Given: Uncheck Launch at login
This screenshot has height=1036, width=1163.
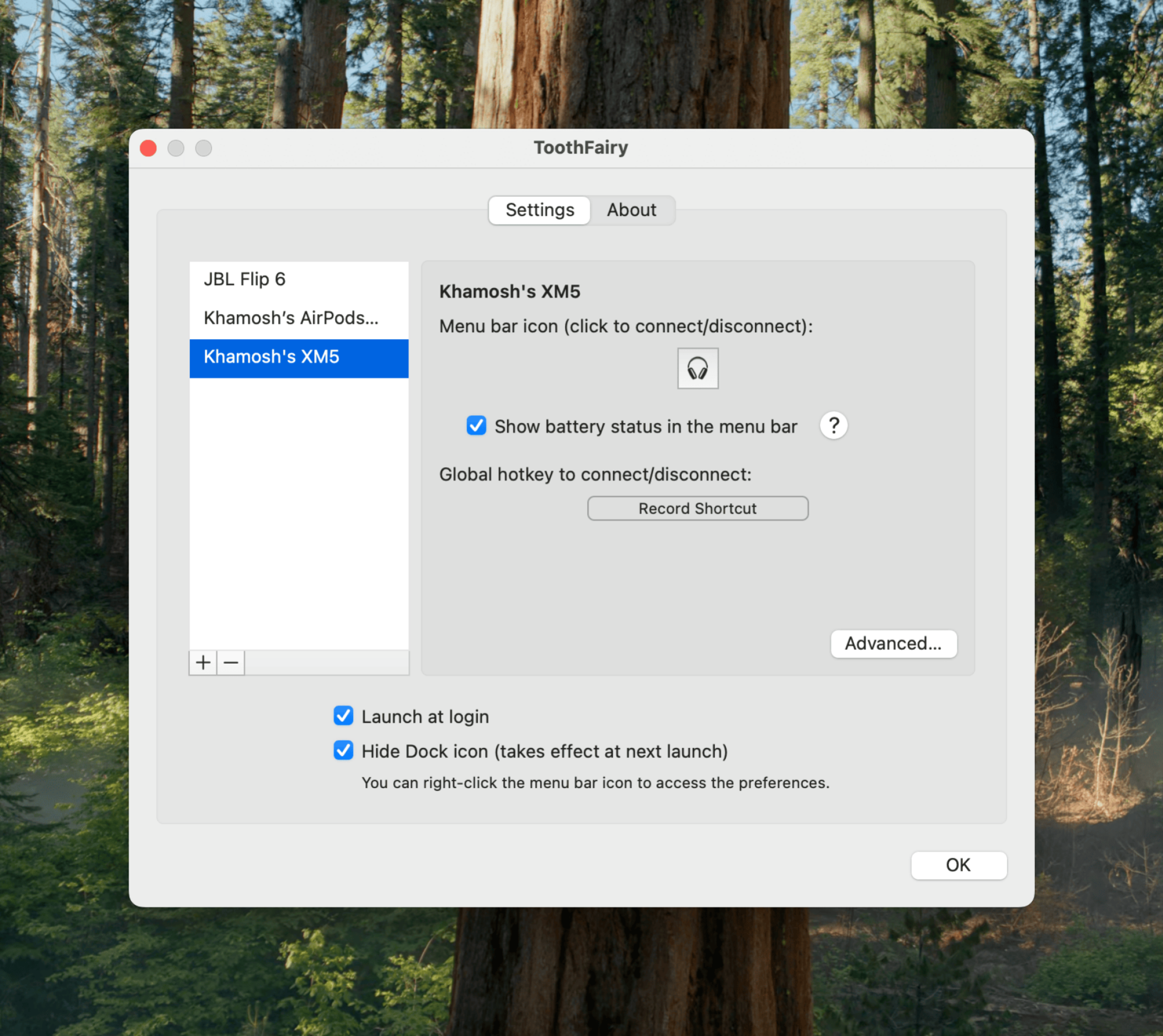Looking at the screenshot, I should click(x=343, y=715).
